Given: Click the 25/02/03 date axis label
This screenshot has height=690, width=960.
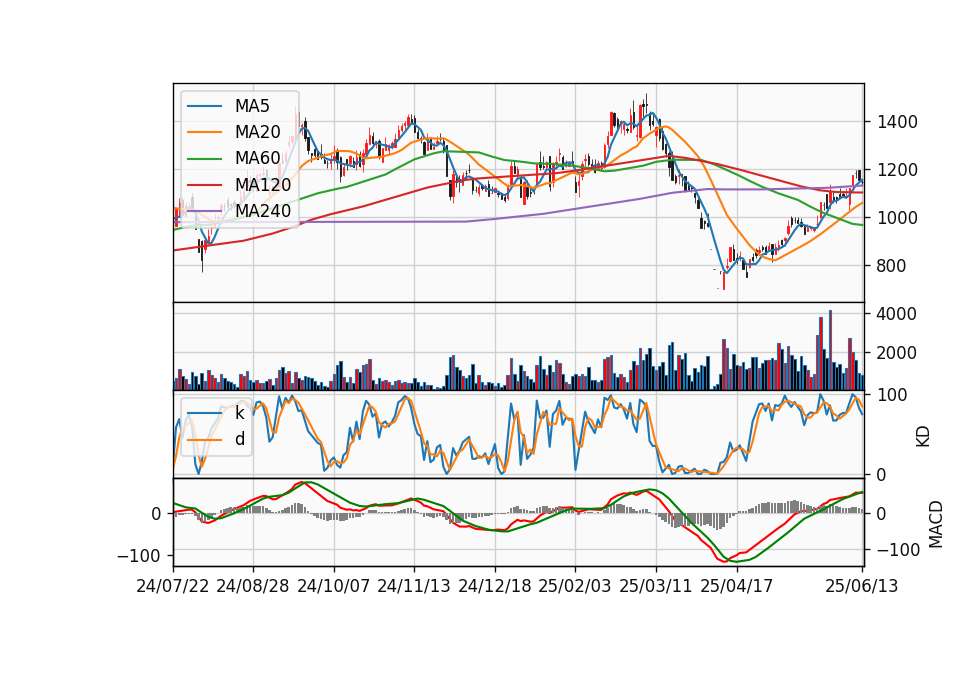Looking at the screenshot, I should (575, 586).
